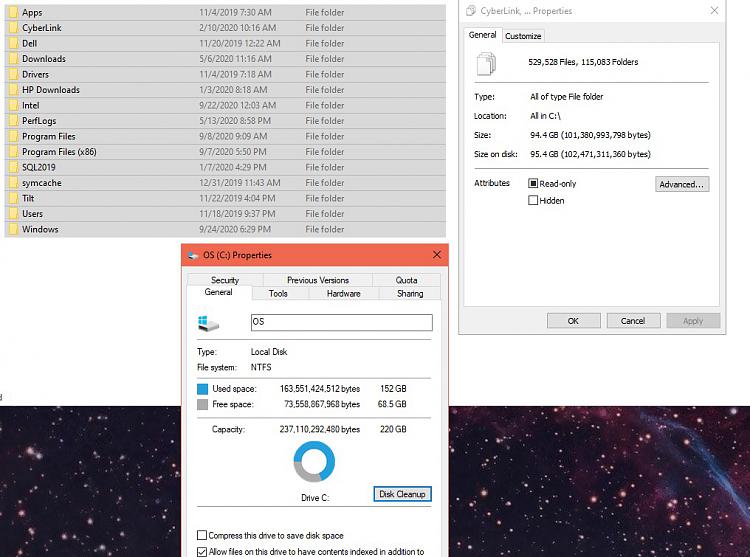Screen dimensions: 750x557
Task: Click the Intel date 9/22/2020 12:03 AM
Action: (x=238, y=105)
